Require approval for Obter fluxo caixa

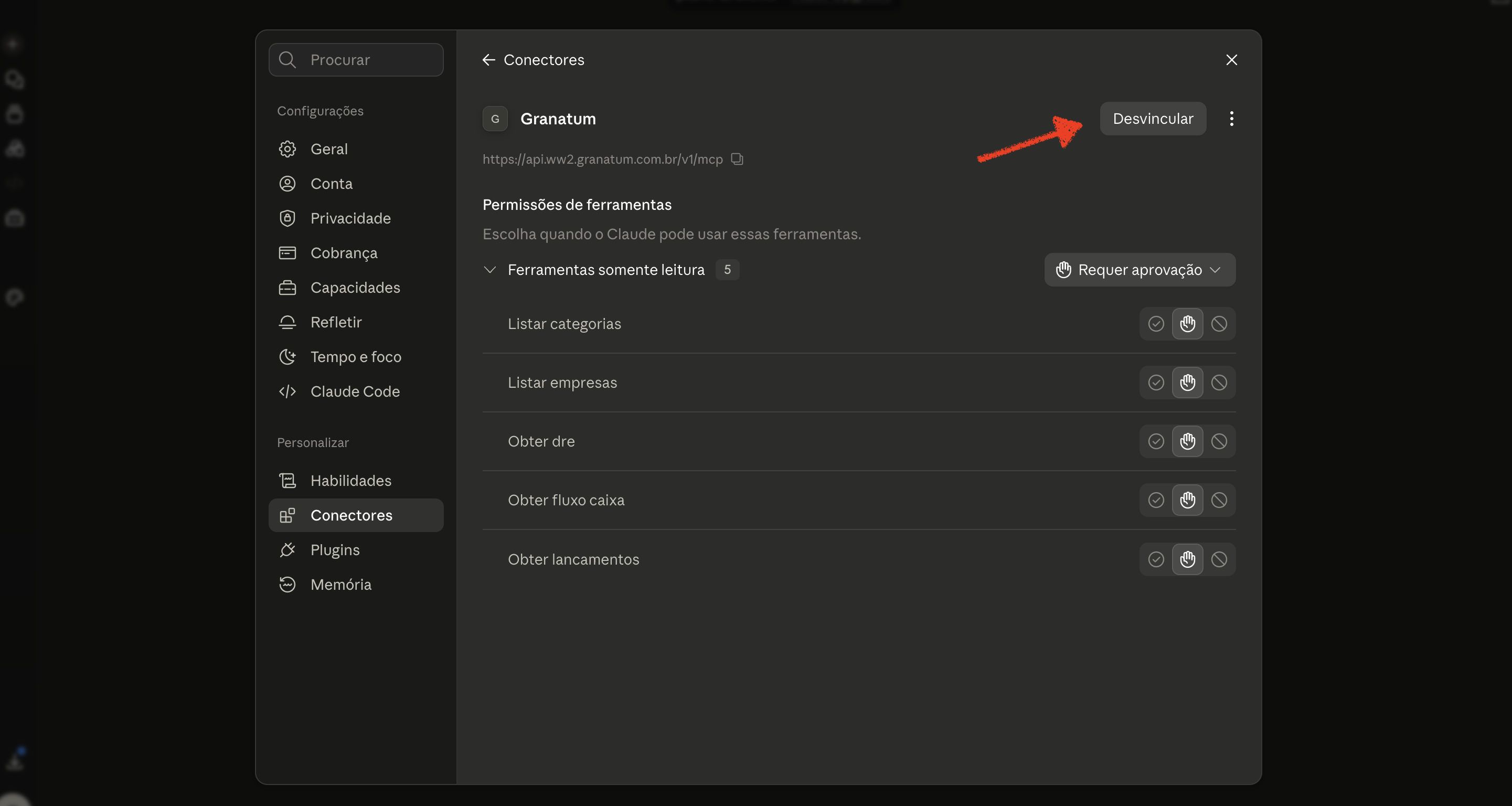click(x=1187, y=500)
